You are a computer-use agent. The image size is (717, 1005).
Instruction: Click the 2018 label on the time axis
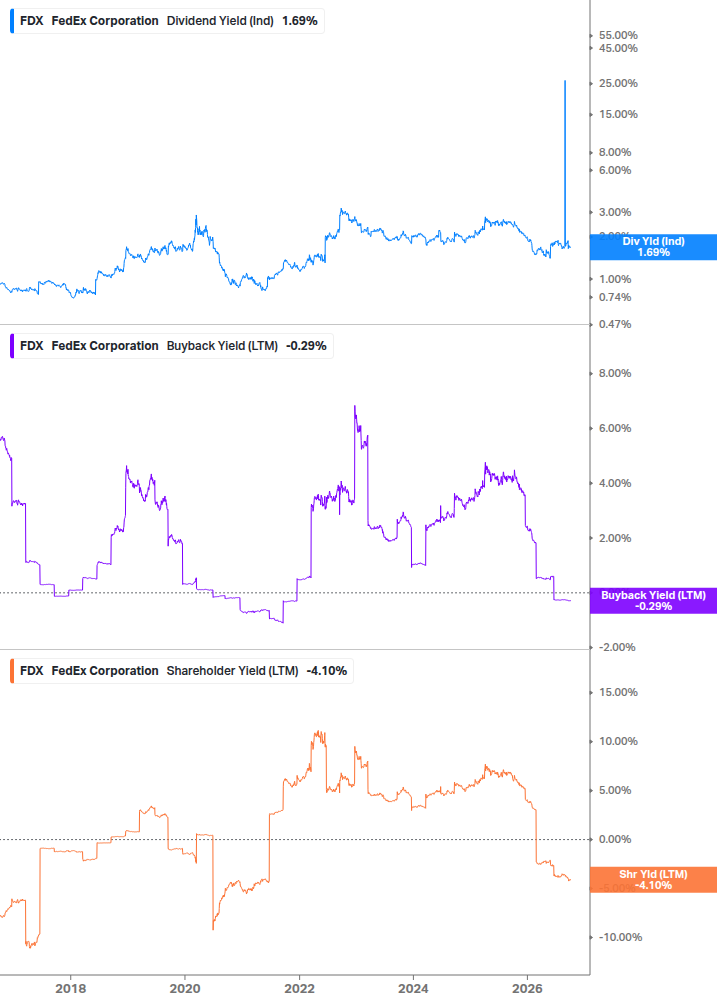(70, 988)
